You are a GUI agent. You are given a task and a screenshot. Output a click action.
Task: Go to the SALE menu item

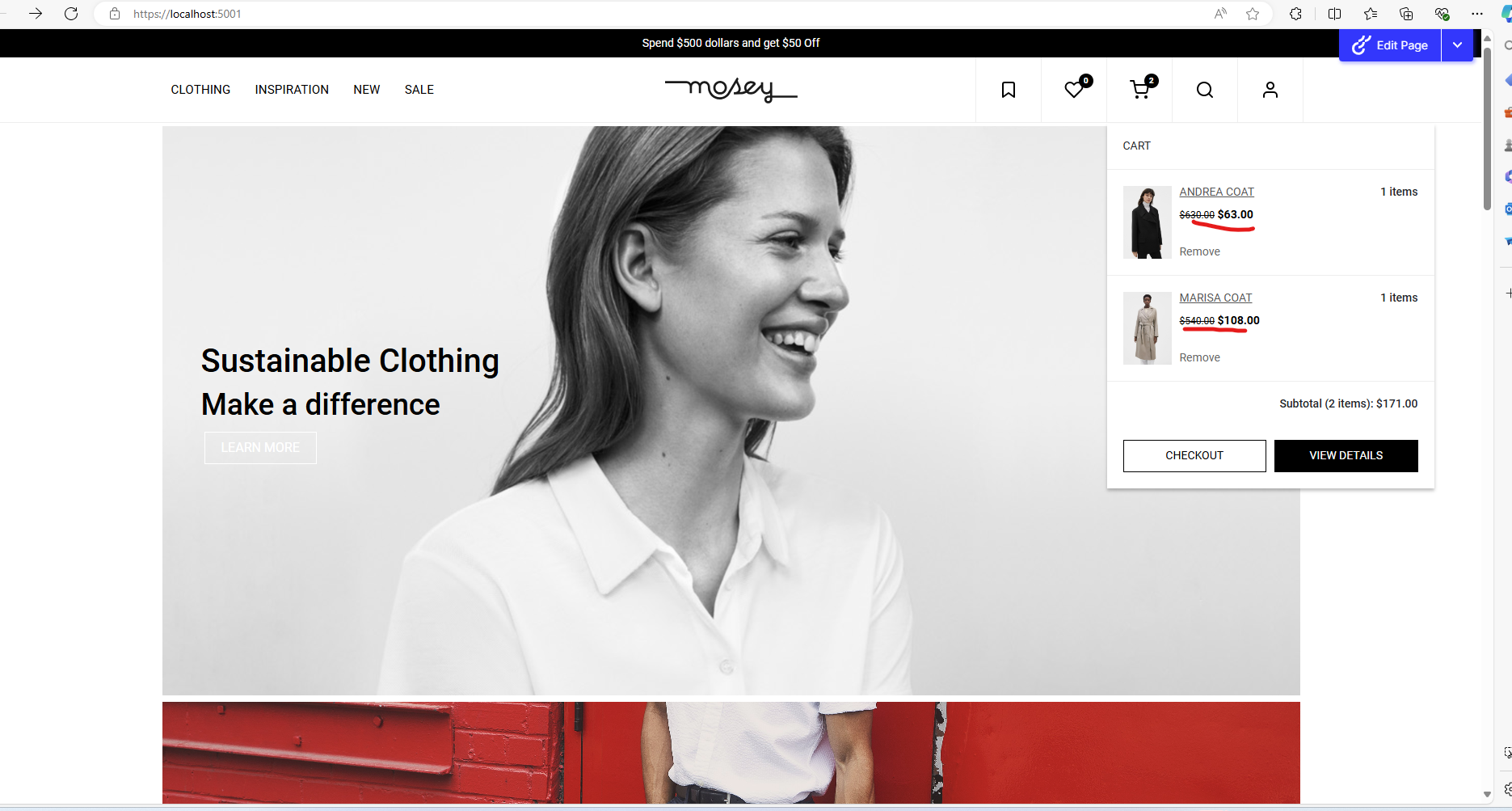[x=419, y=90]
